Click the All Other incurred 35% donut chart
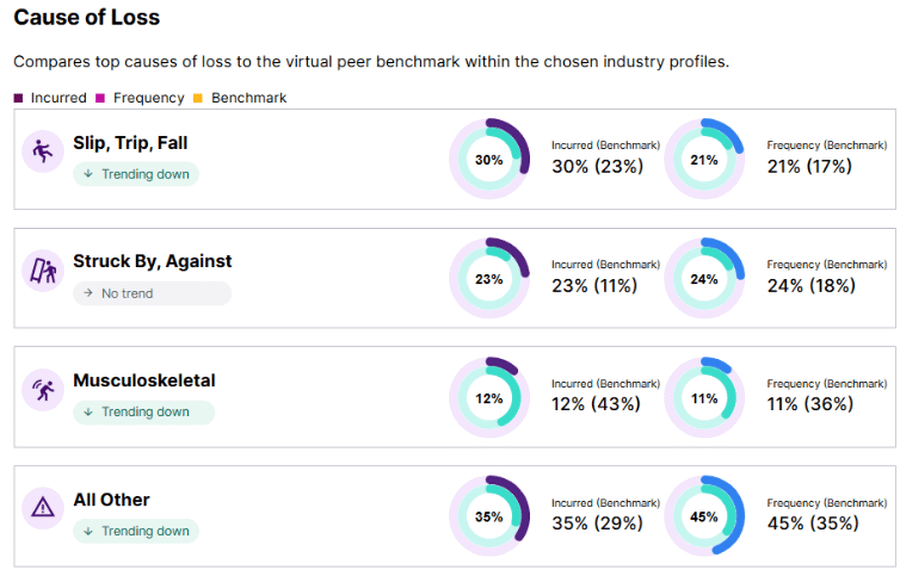 point(489,517)
